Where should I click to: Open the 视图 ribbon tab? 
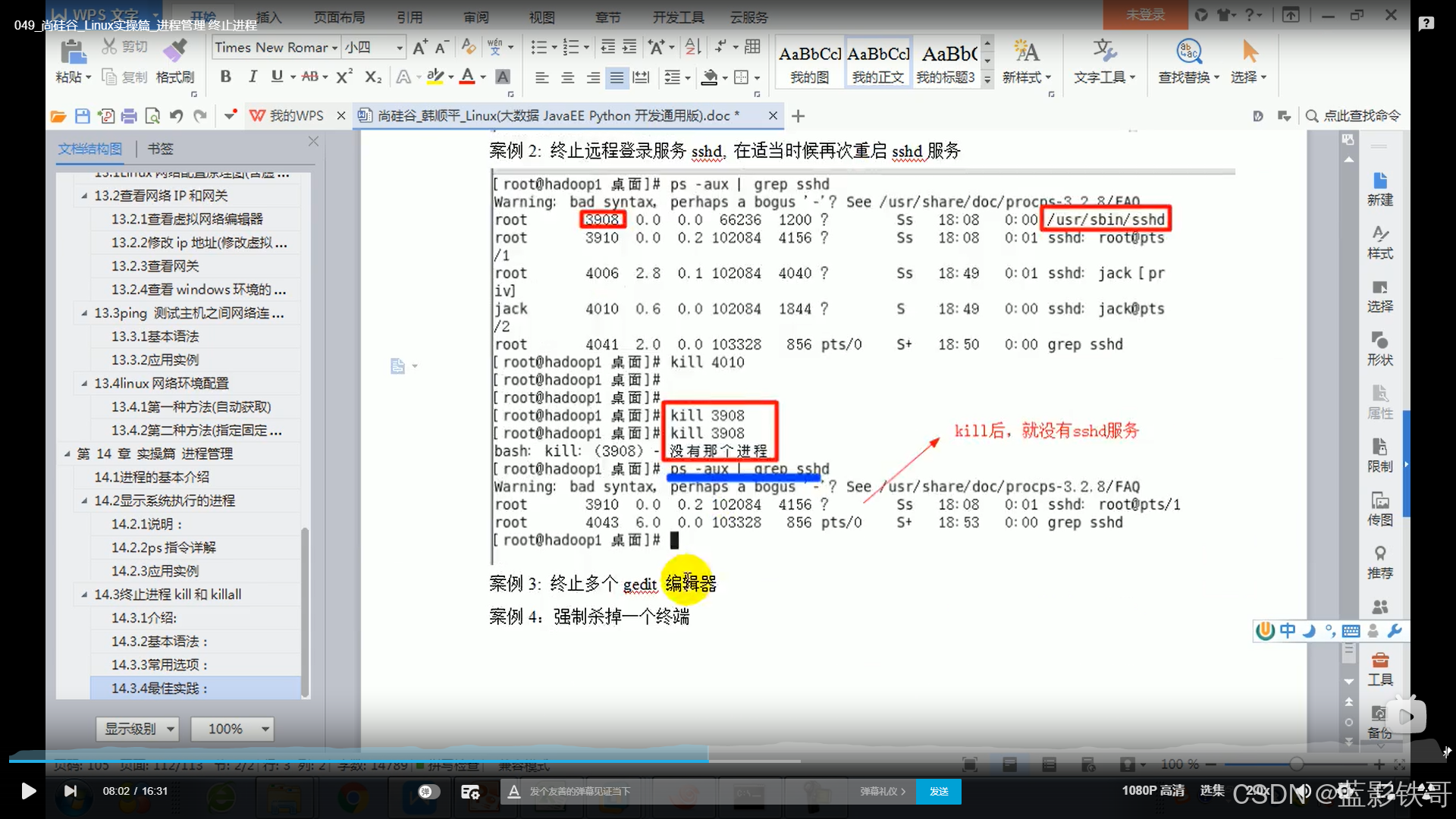tap(542, 17)
